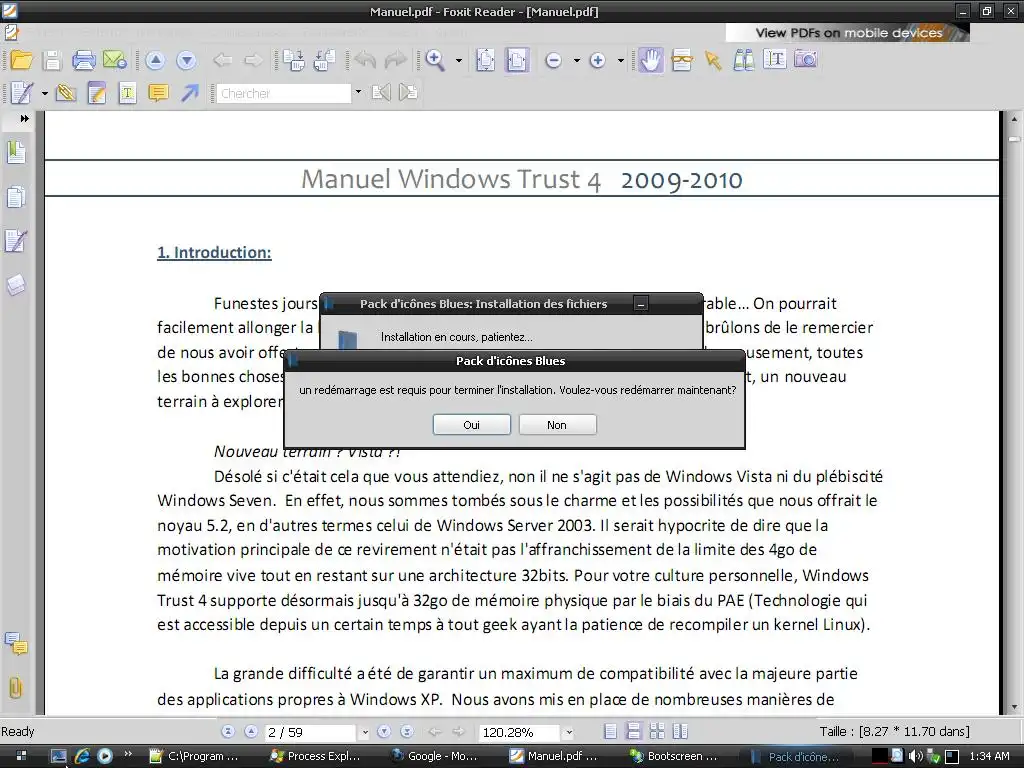The height and width of the screenshot is (768, 1024).
Task: Switch to single page layout view
Action: coord(610,731)
